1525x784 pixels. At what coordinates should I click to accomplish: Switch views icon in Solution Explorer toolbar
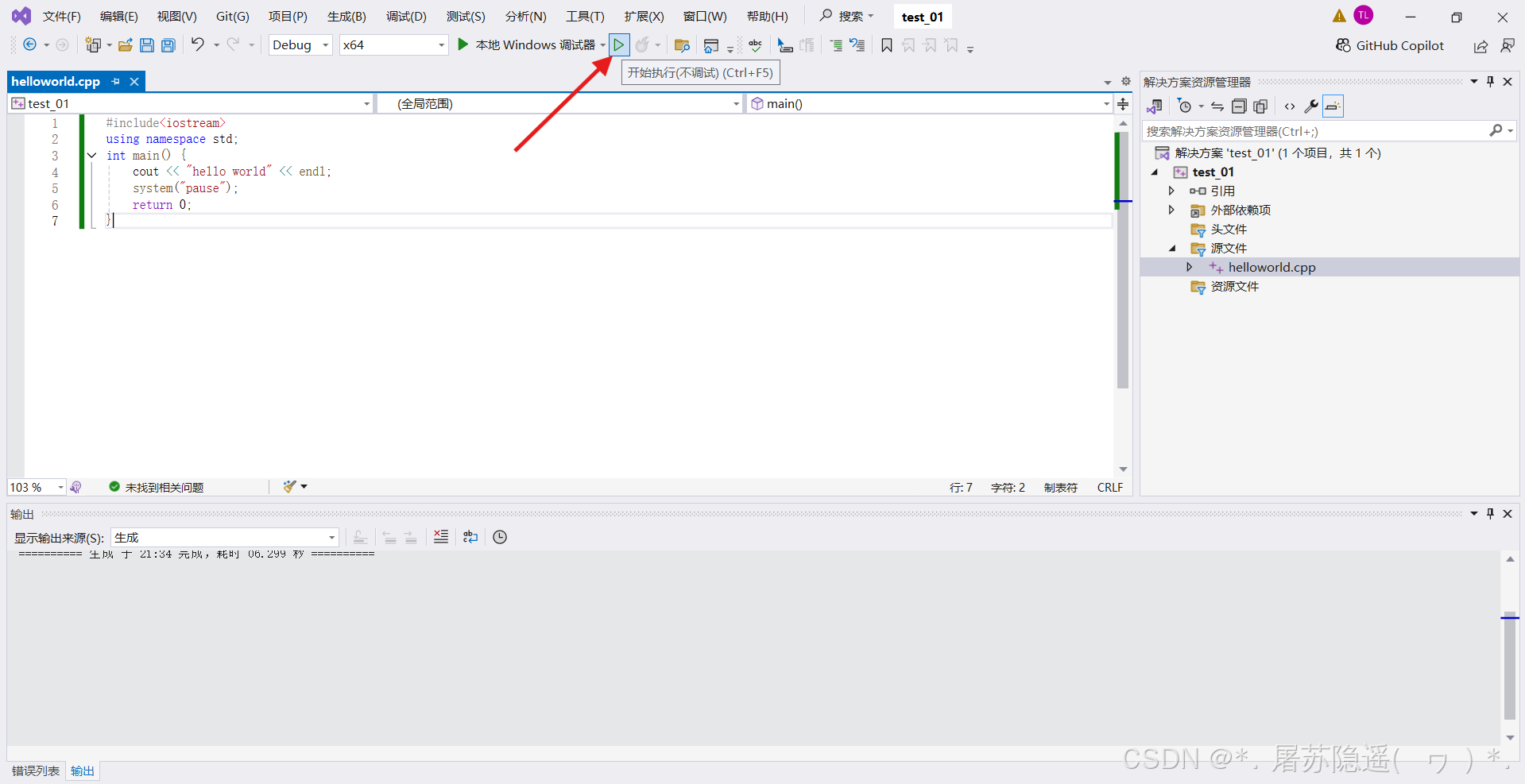click(x=1155, y=106)
